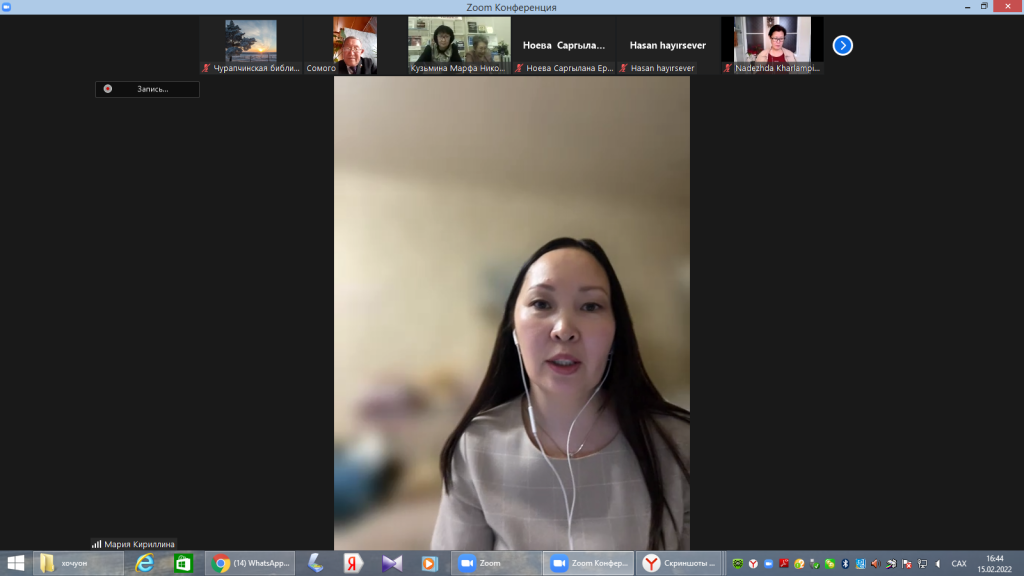
Task: Open the Visual Studio taskbar icon
Action: click(x=391, y=563)
